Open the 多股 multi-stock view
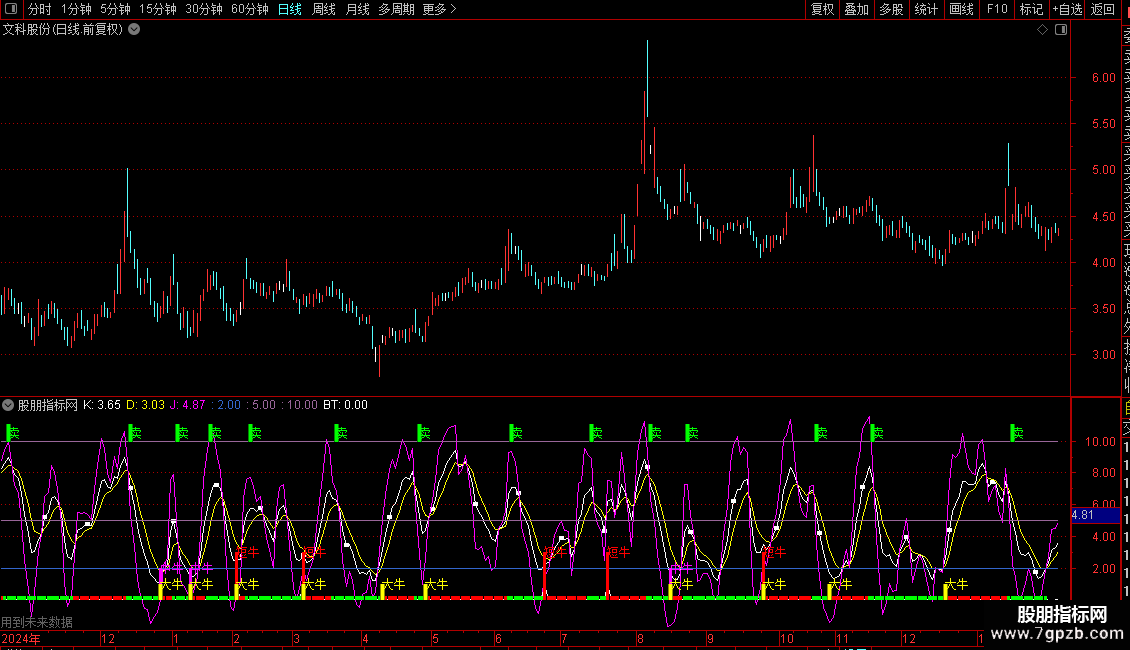This screenshot has width=1130, height=650. click(891, 9)
